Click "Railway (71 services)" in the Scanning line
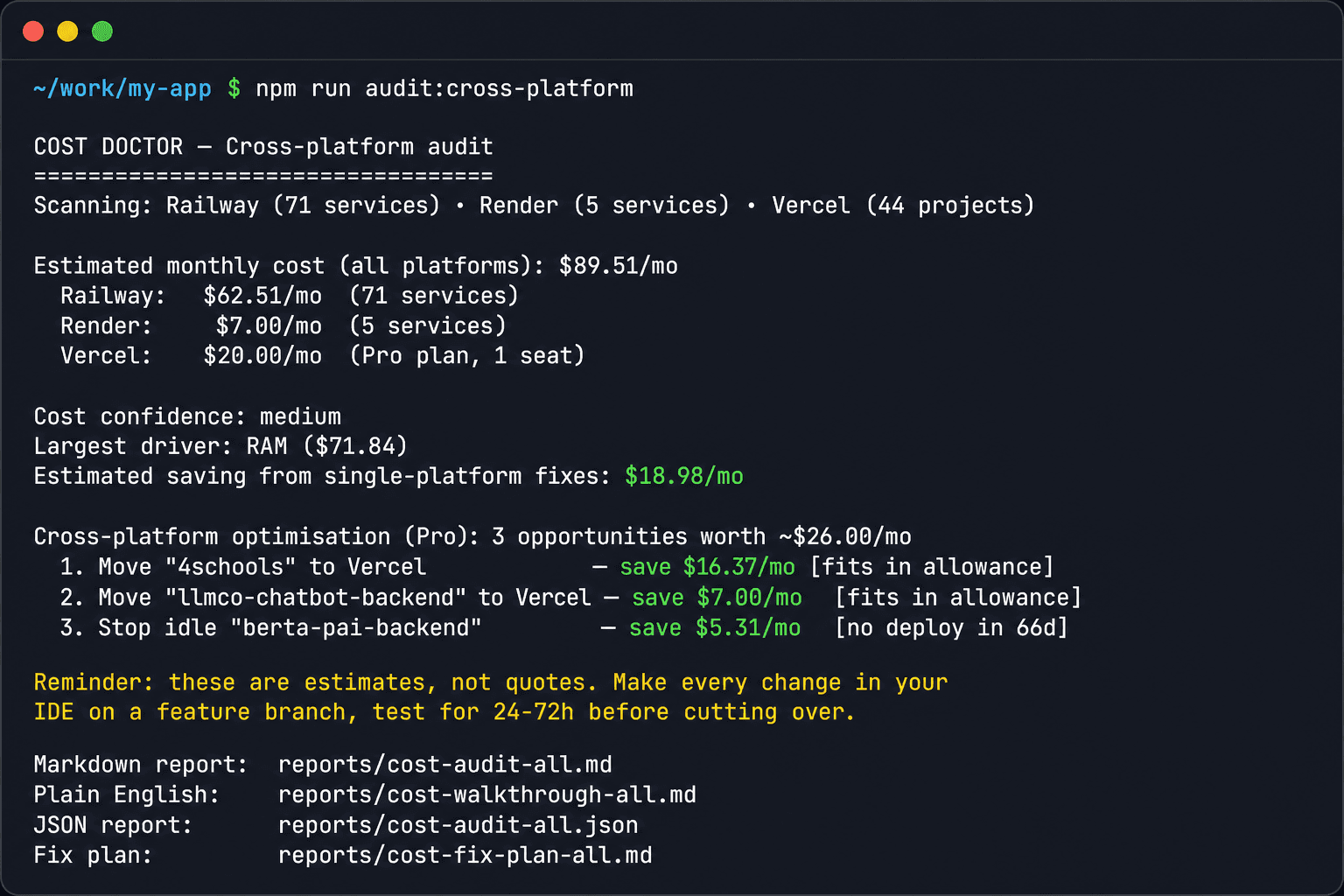 coord(304,206)
